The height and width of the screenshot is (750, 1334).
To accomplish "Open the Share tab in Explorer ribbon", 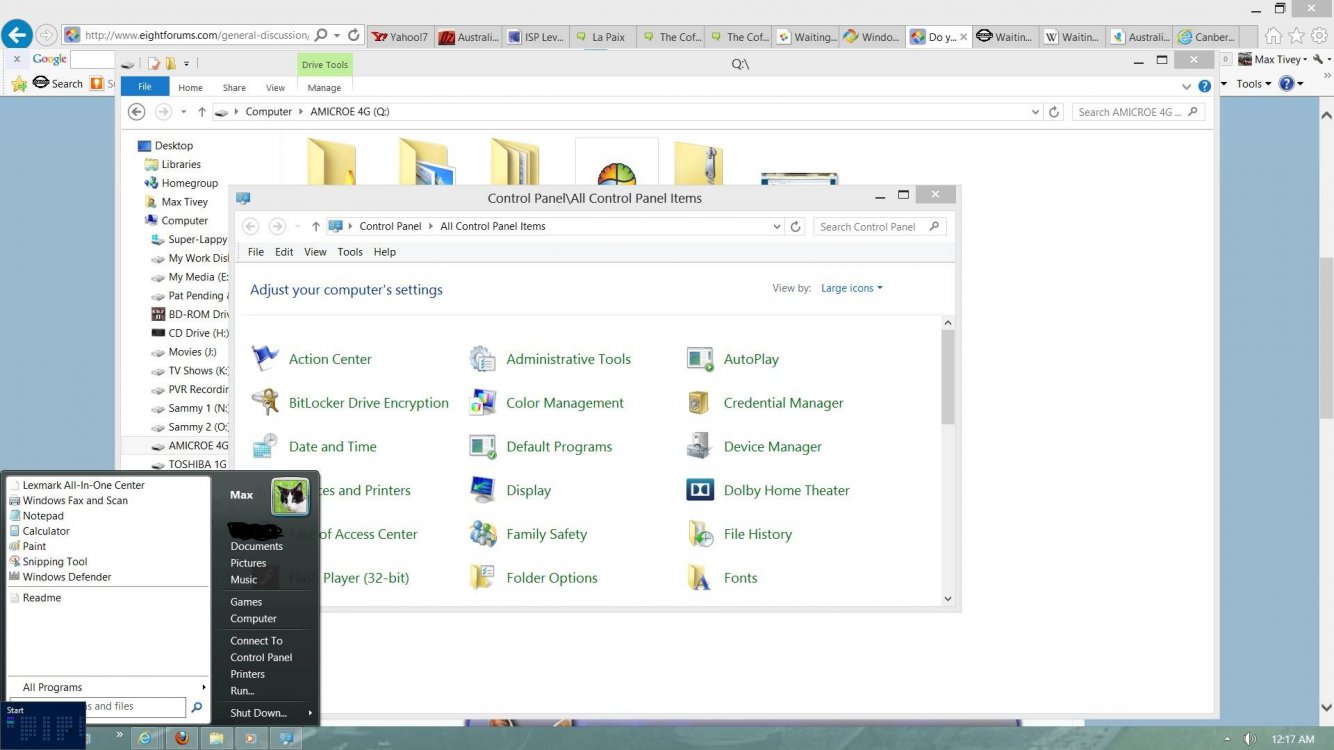I will click(234, 88).
